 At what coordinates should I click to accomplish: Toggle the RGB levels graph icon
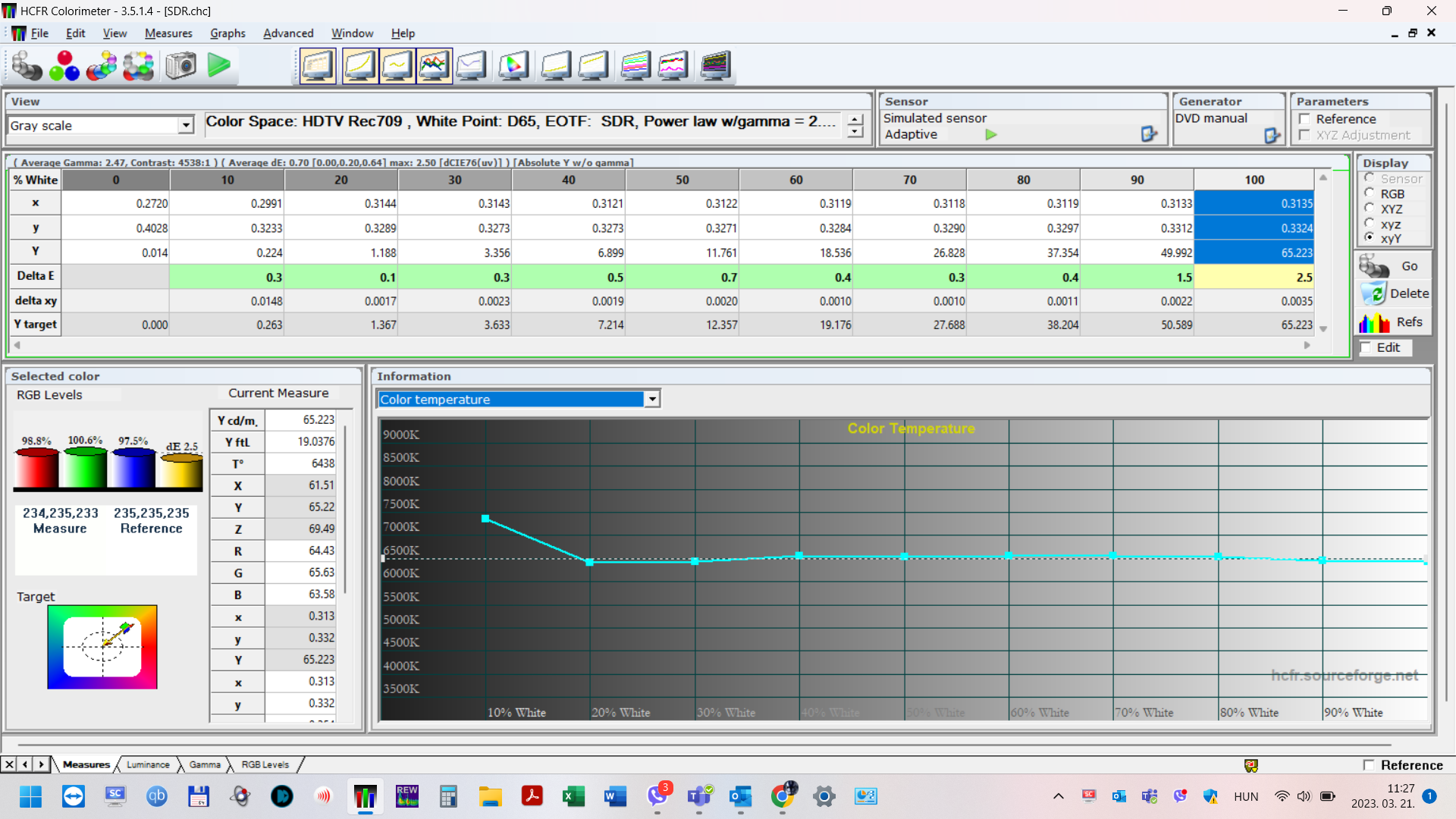coord(434,66)
